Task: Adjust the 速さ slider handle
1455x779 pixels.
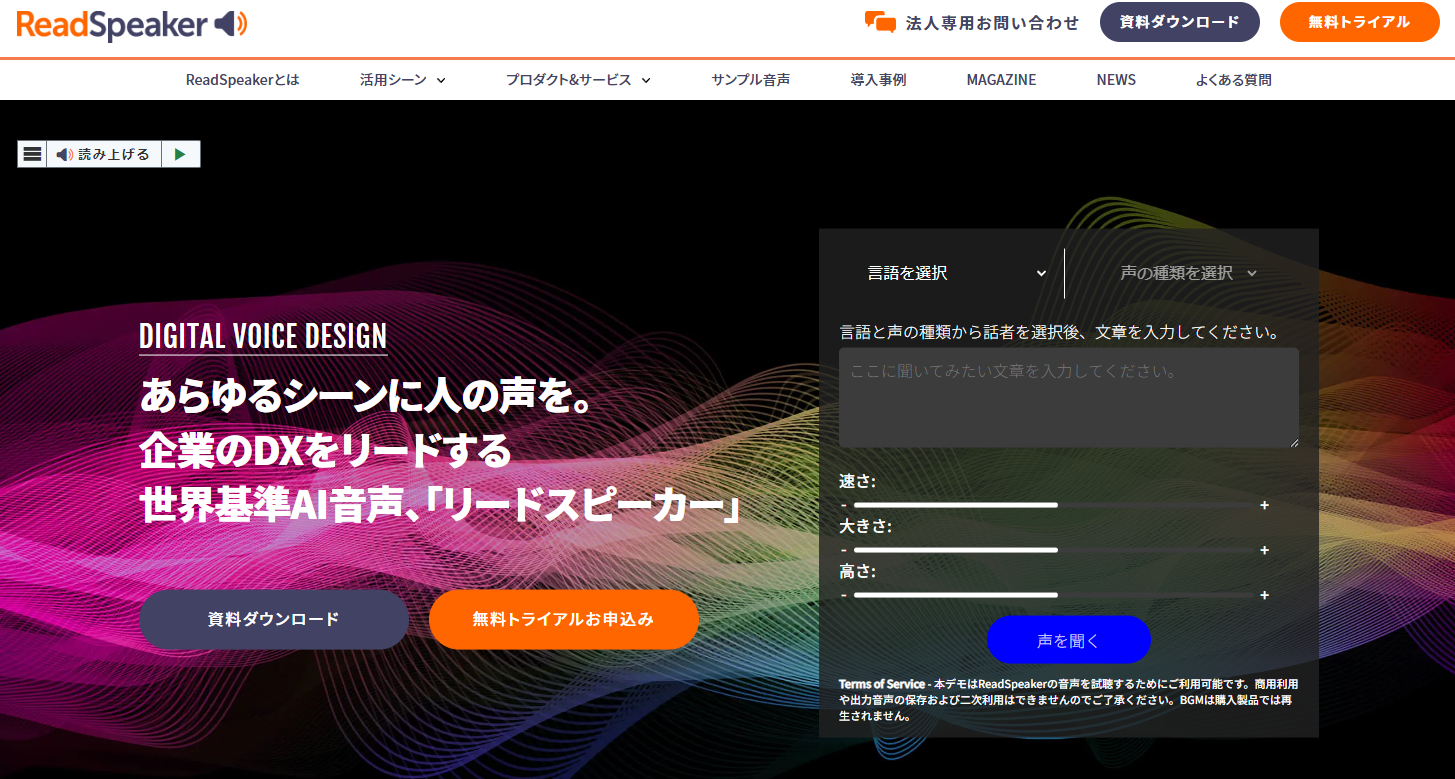Action: pyautogui.click(x=1056, y=505)
